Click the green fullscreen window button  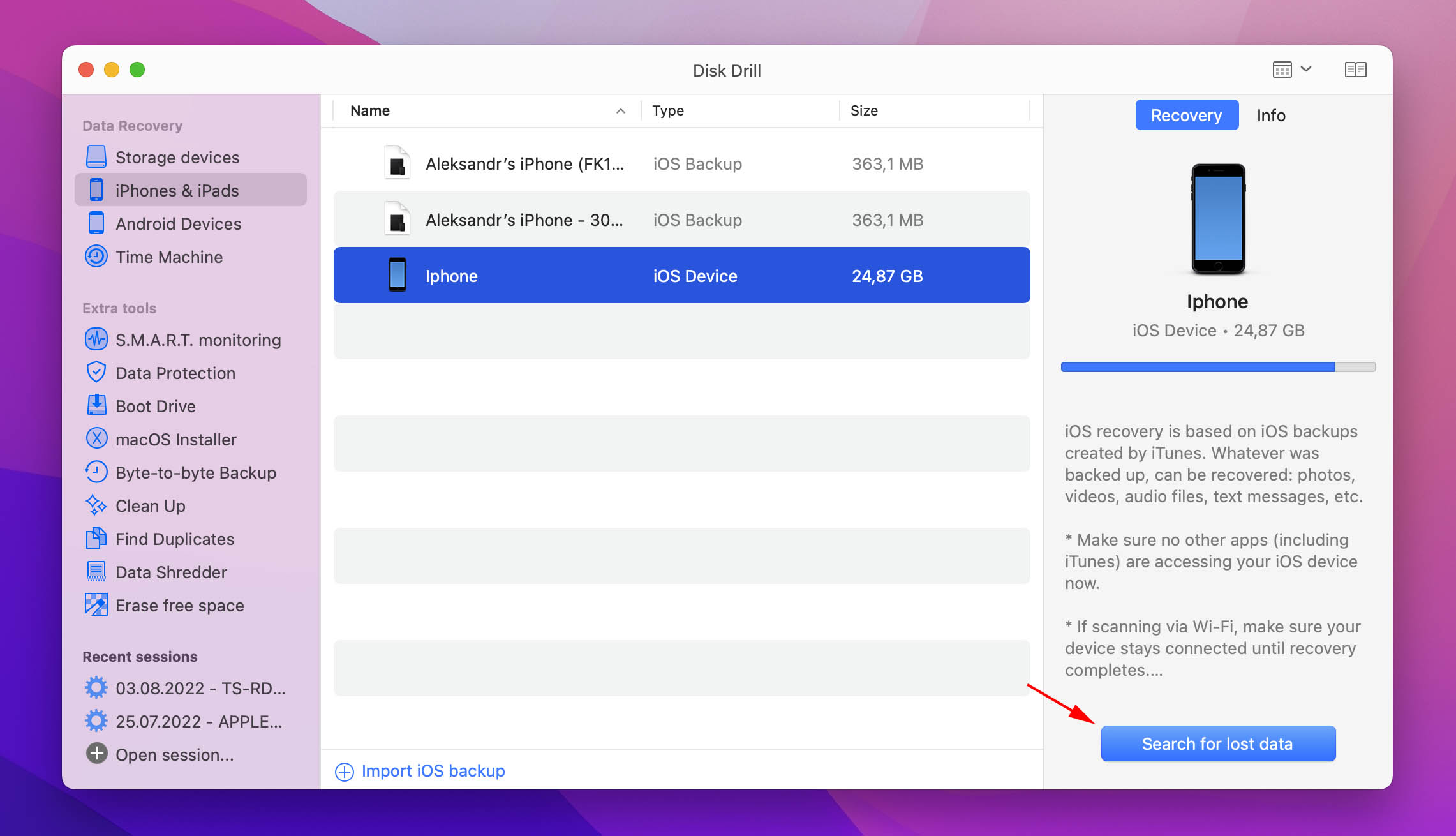pyautogui.click(x=137, y=70)
